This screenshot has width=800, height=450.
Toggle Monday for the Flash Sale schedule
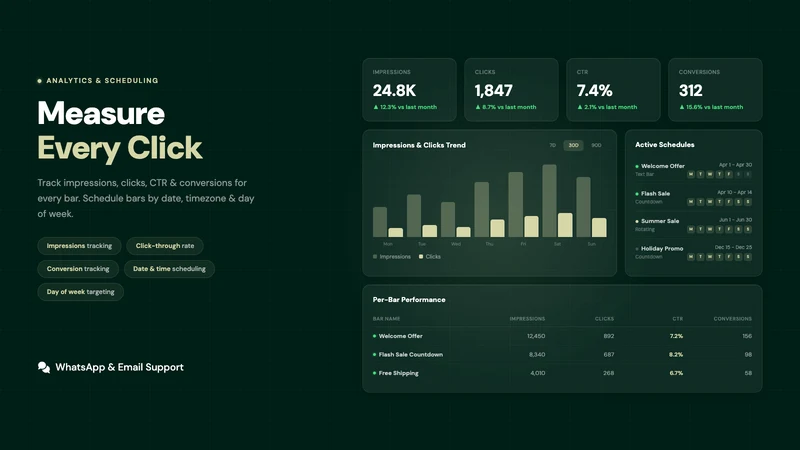click(x=691, y=202)
